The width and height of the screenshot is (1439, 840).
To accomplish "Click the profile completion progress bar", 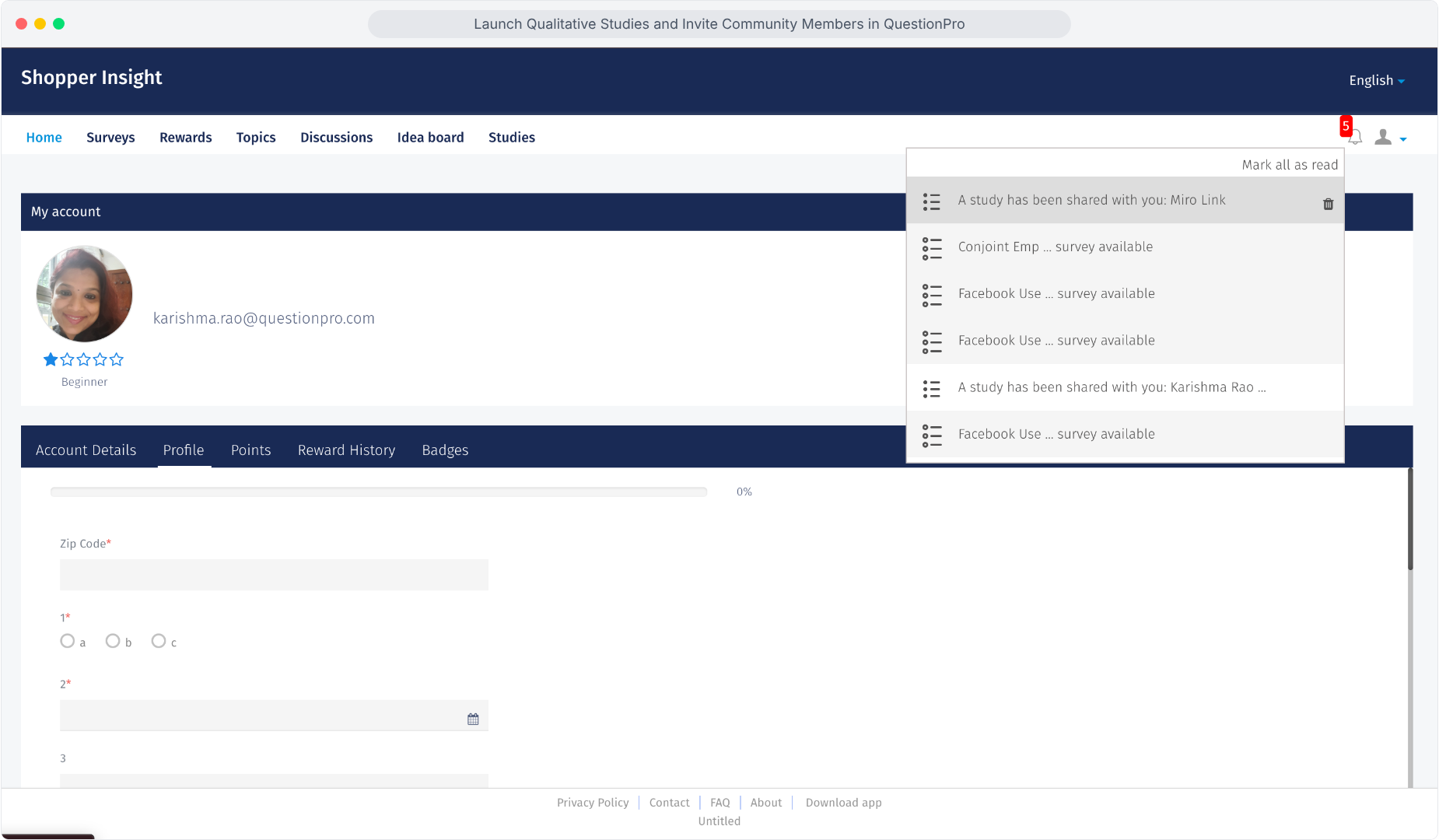I will [379, 492].
